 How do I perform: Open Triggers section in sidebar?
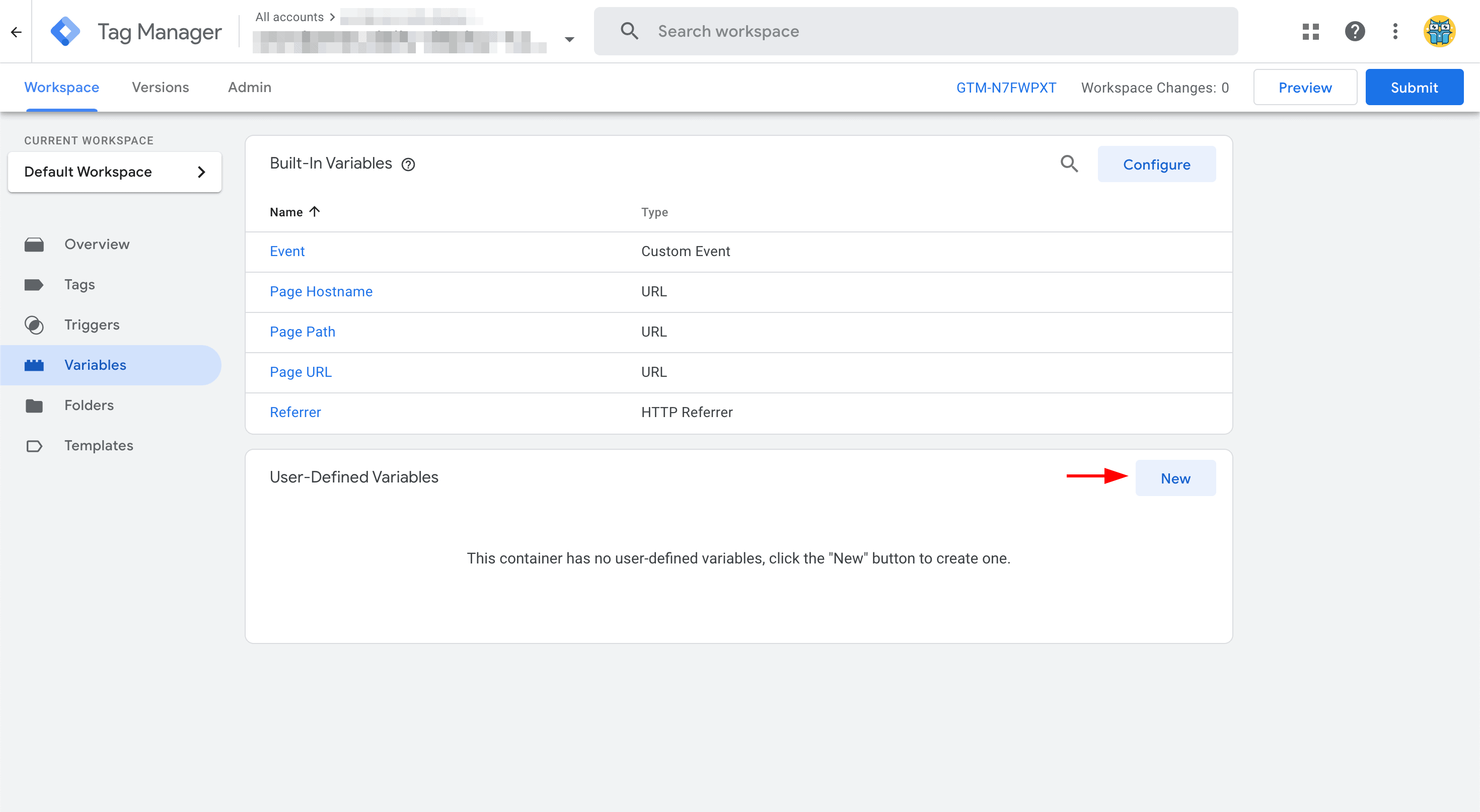[x=91, y=325]
